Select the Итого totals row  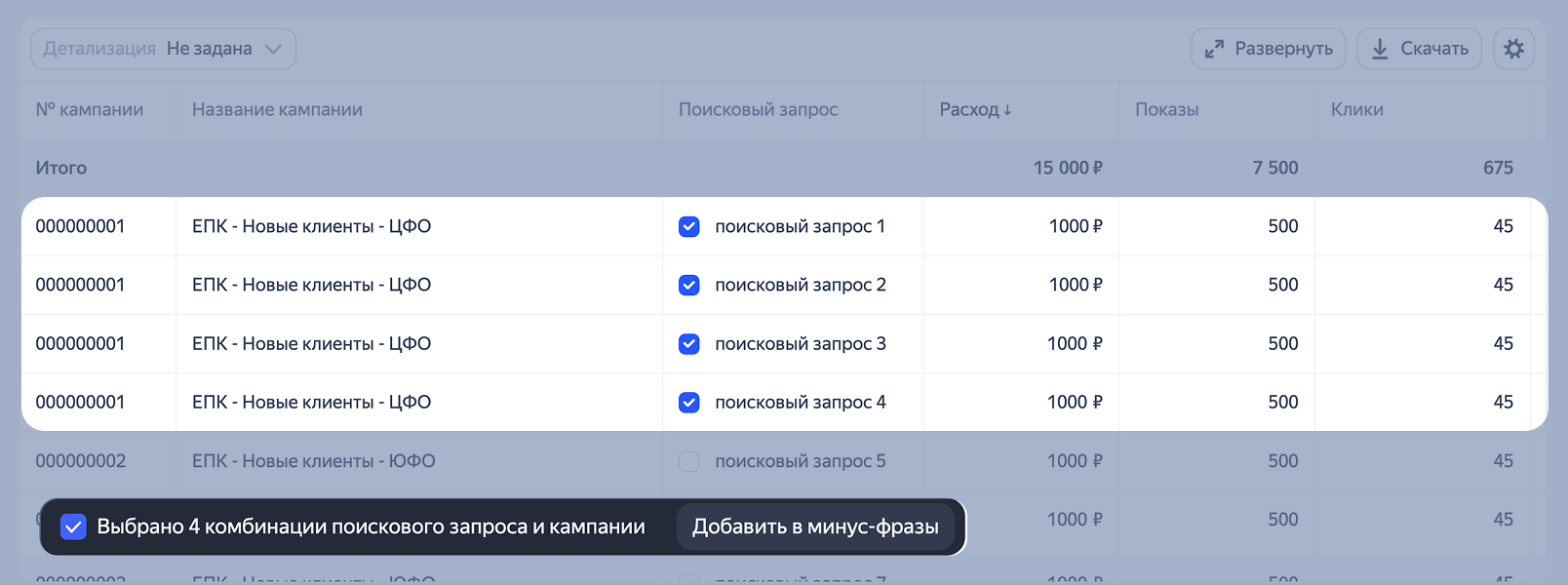tap(61, 167)
